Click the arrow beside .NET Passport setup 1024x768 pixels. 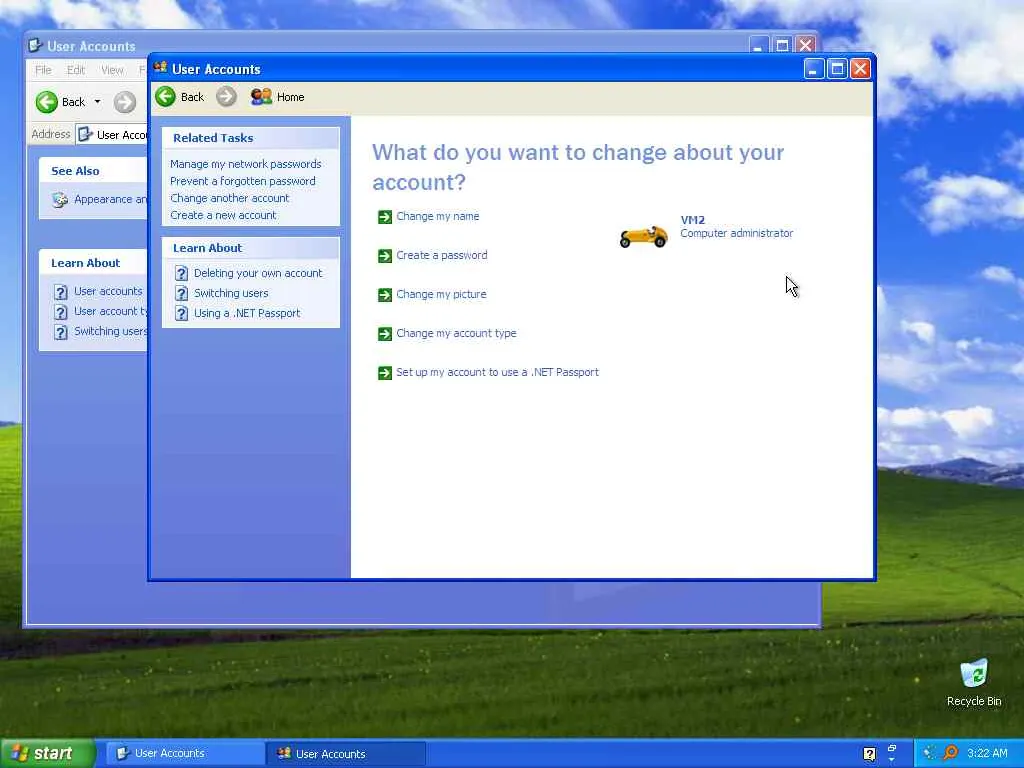pyautogui.click(x=385, y=373)
